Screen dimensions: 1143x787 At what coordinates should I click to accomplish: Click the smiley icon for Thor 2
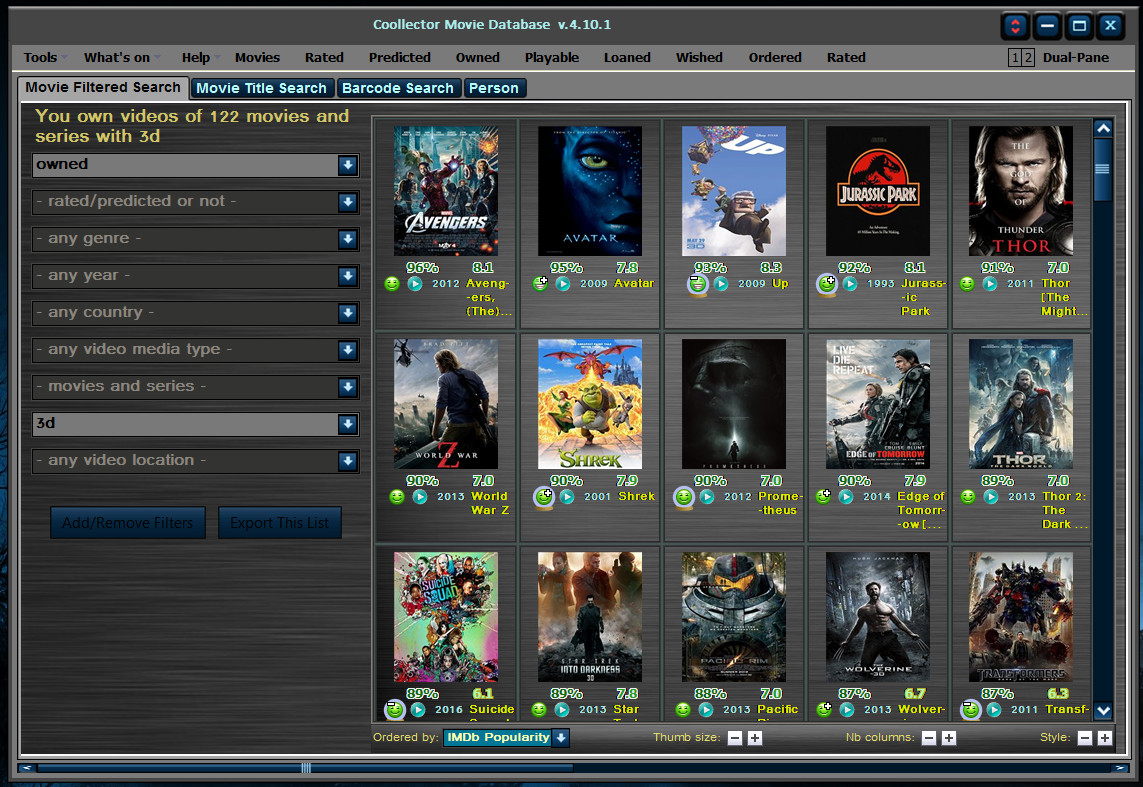click(x=967, y=496)
